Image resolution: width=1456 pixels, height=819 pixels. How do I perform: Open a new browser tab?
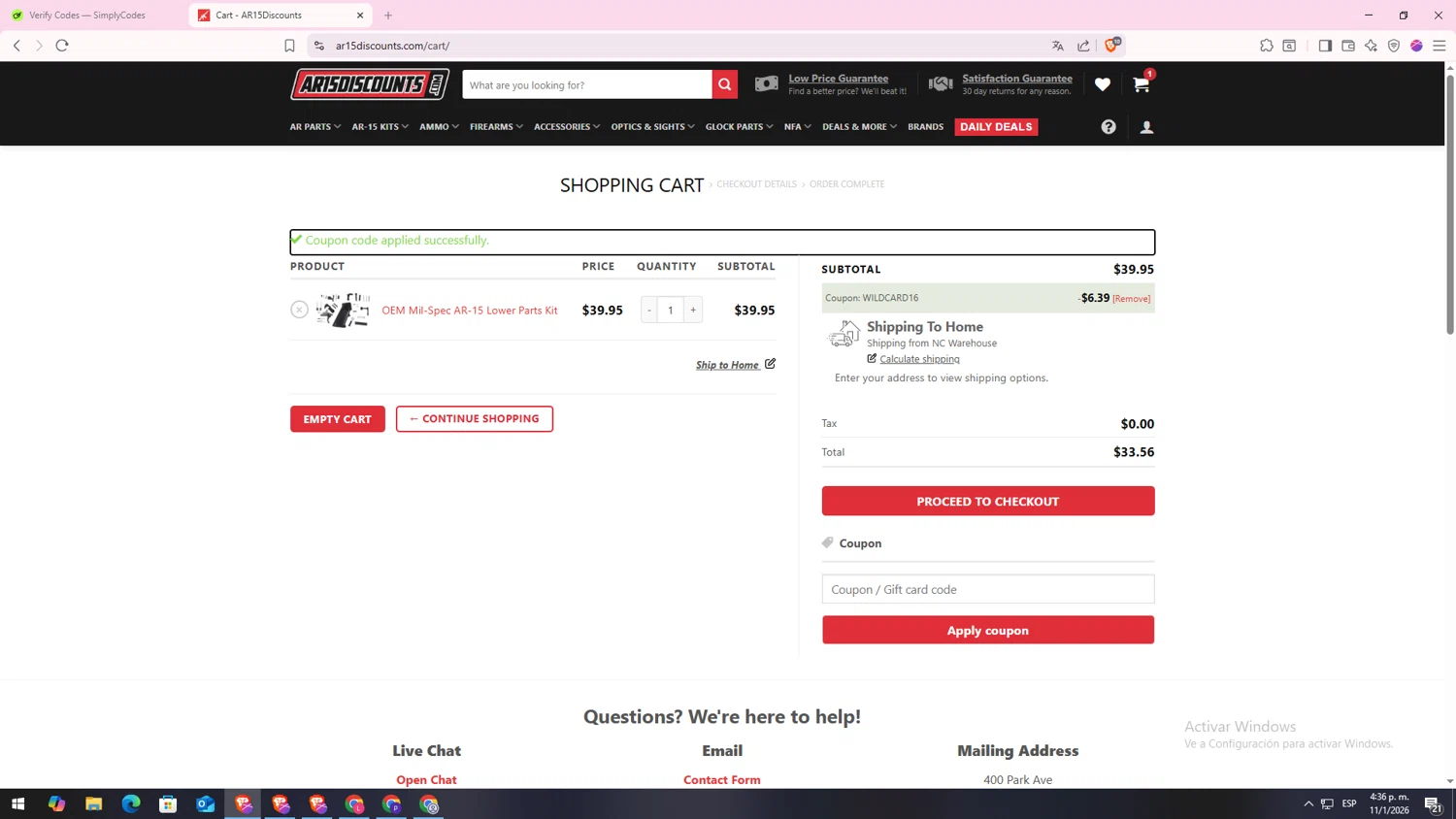[388, 16]
